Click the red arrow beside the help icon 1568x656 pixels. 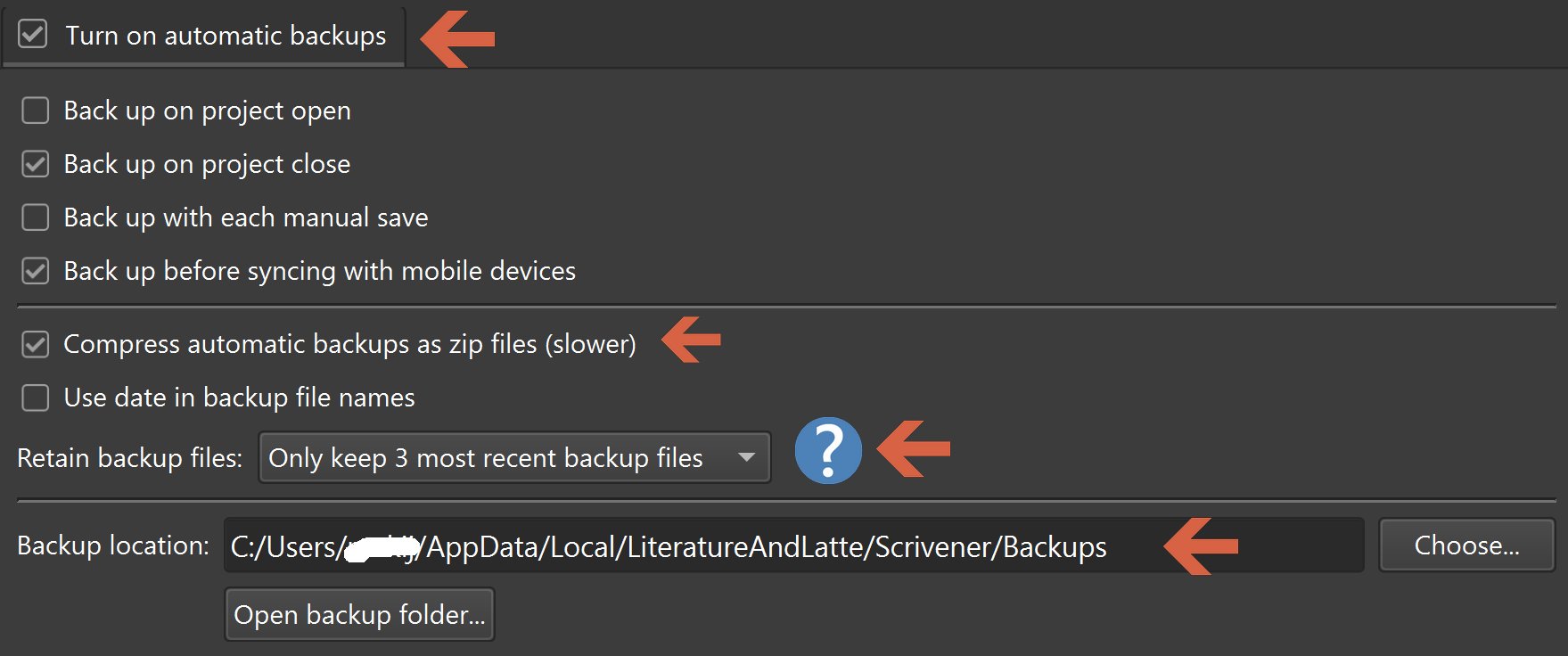coord(913,449)
